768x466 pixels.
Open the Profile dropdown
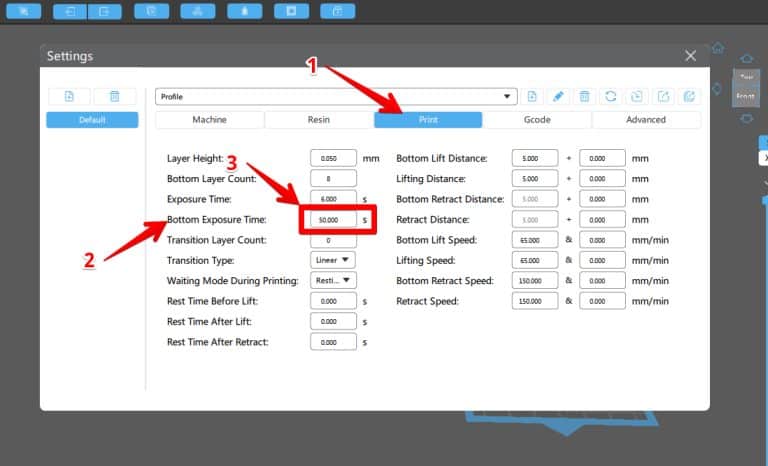[336, 96]
